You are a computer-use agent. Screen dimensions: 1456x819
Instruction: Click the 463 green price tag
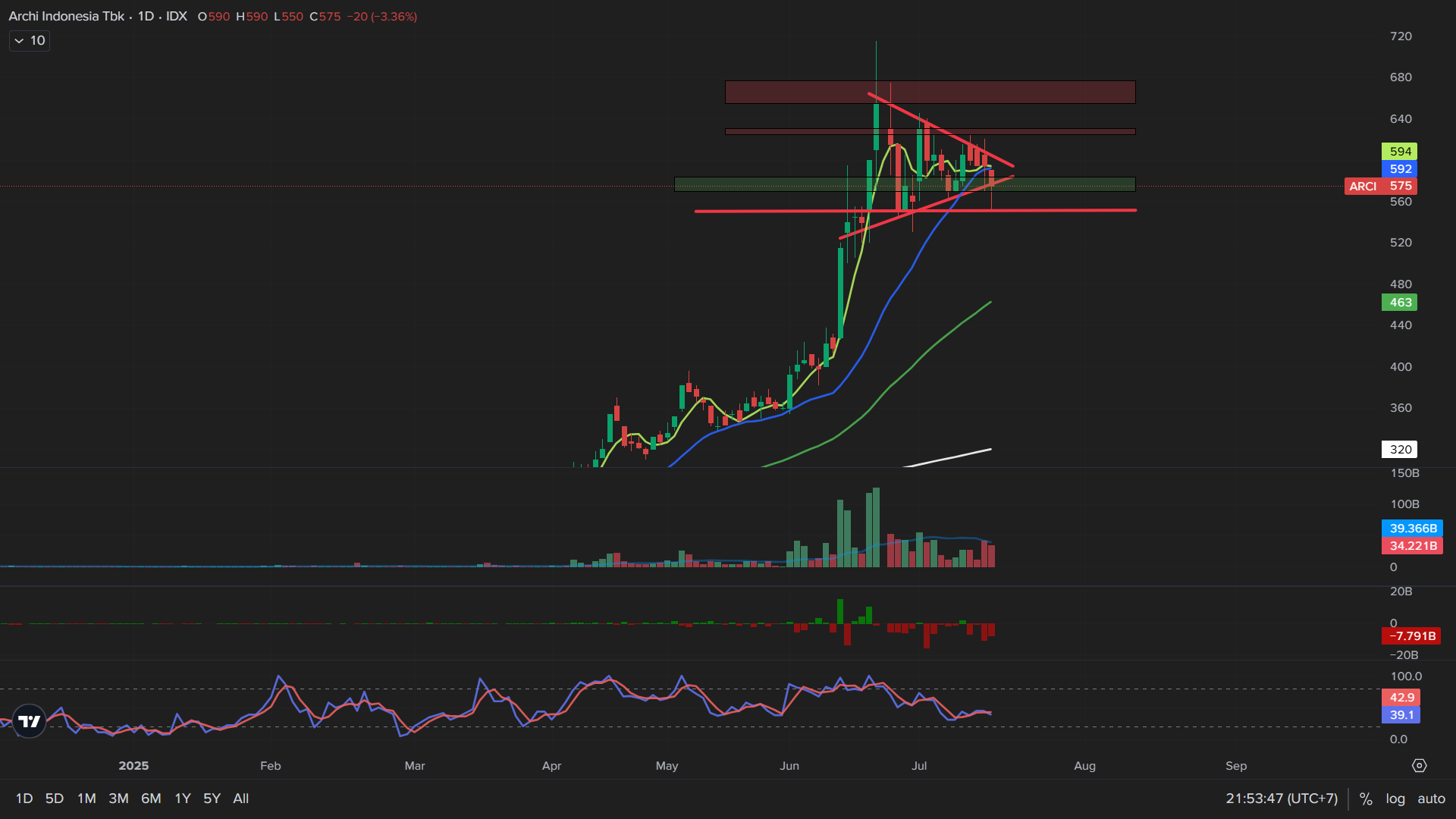[x=1400, y=303]
